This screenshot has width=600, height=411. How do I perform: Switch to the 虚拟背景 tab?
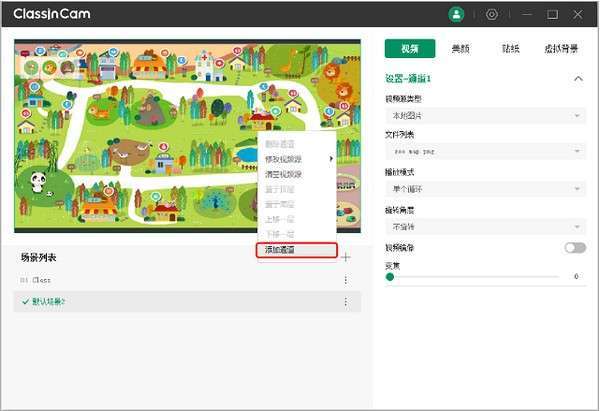coord(561,49)
